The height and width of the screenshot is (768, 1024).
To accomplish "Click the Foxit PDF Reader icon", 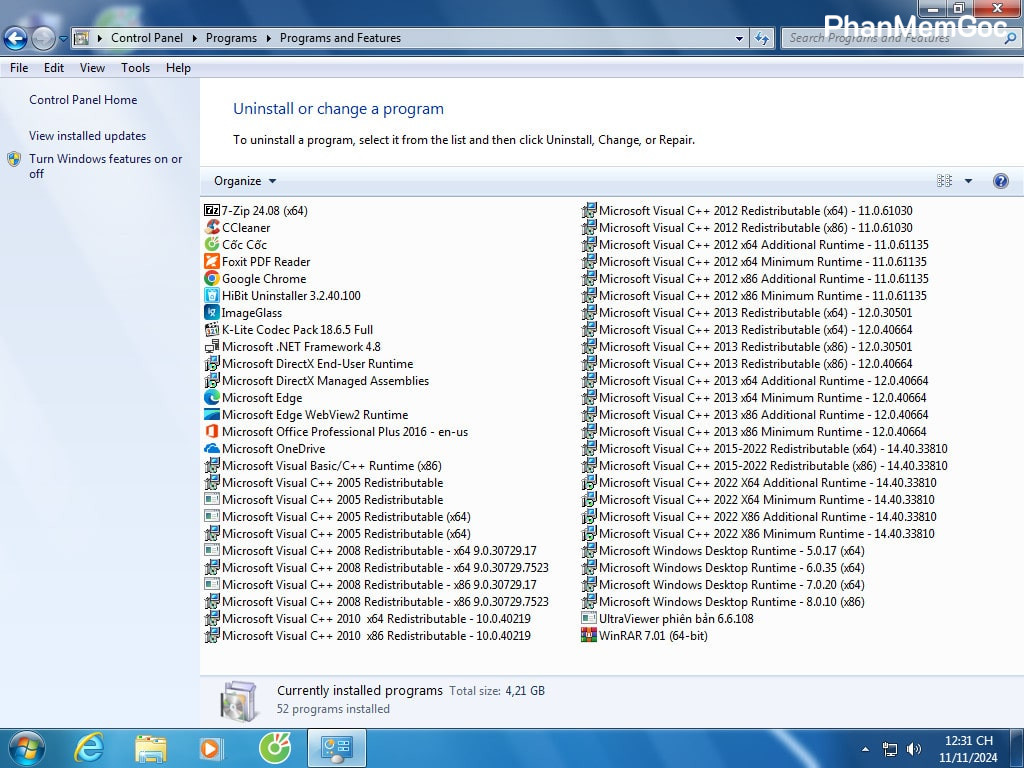I will [211, 262].
